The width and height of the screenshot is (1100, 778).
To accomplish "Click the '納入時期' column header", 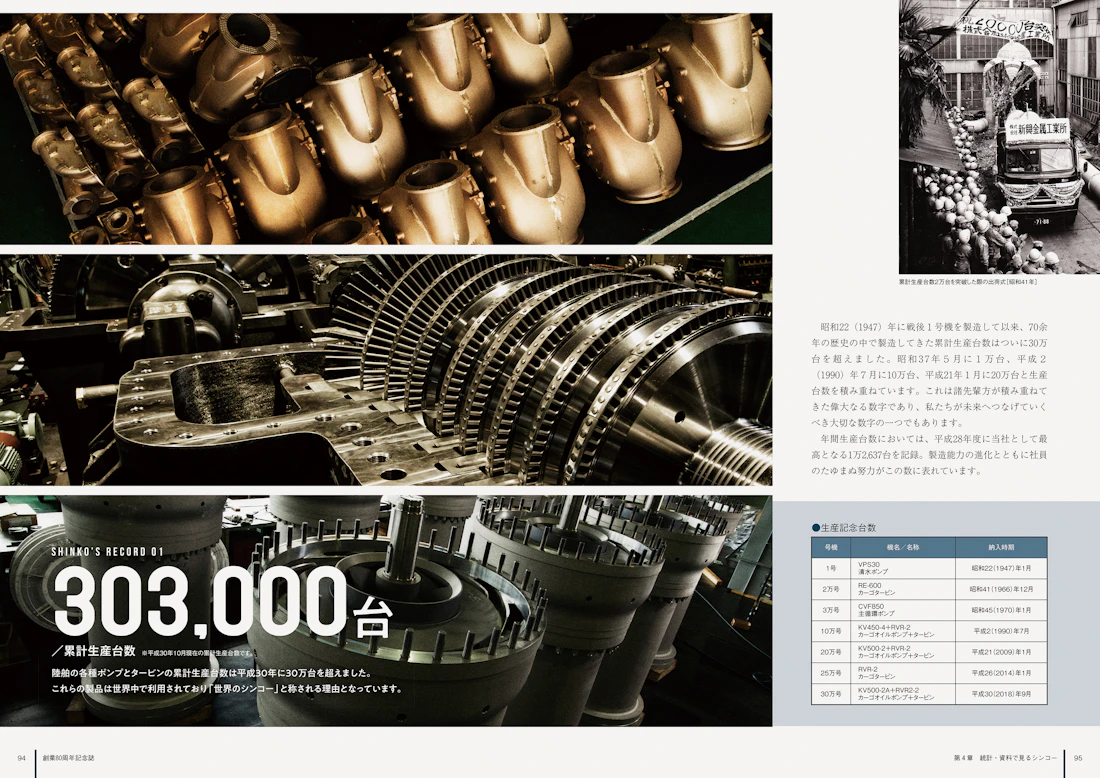I will pos(1001,547).
